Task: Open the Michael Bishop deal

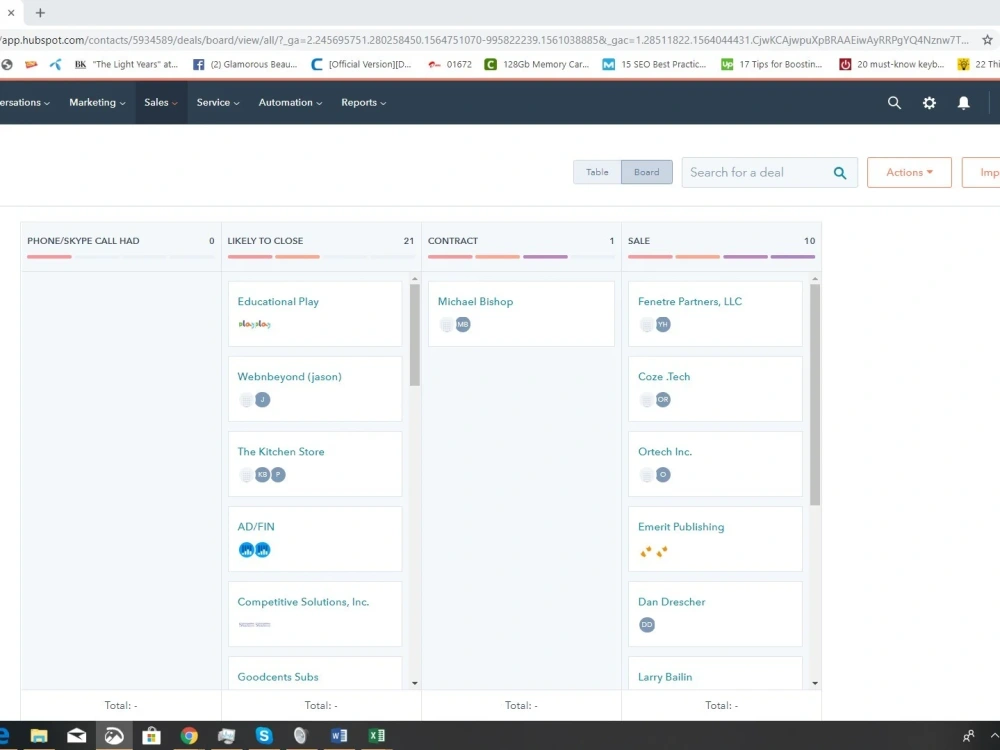Action: [475, 302]
